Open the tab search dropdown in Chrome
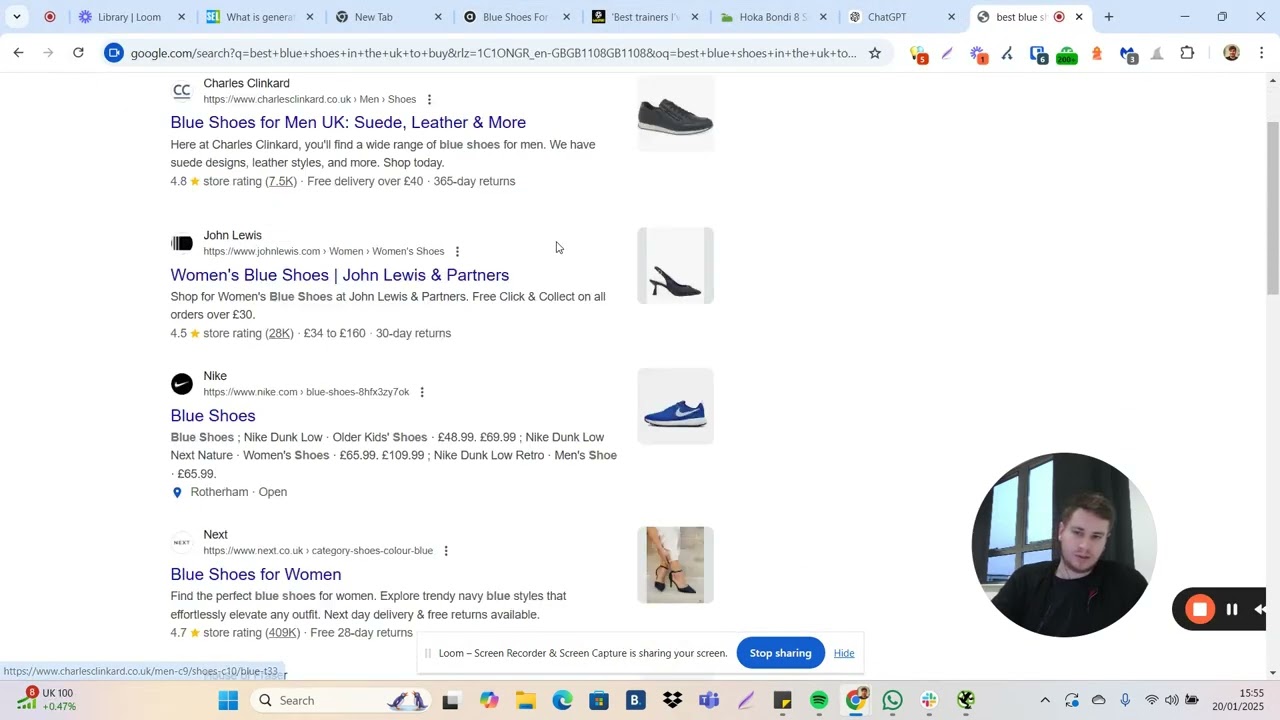This screenshot has width=1280, height=720. pos(17,17)
